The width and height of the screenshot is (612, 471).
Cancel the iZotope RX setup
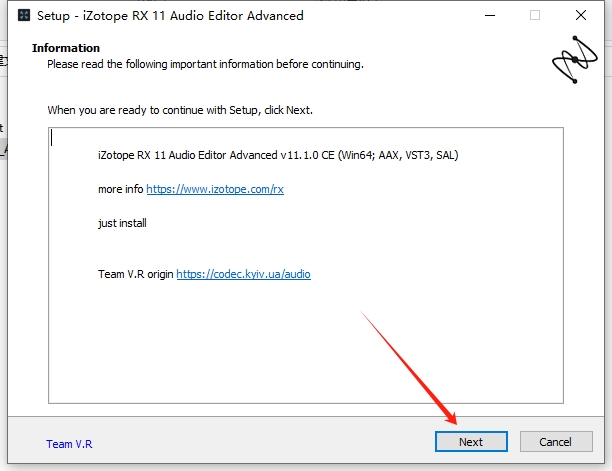[556, 441]
